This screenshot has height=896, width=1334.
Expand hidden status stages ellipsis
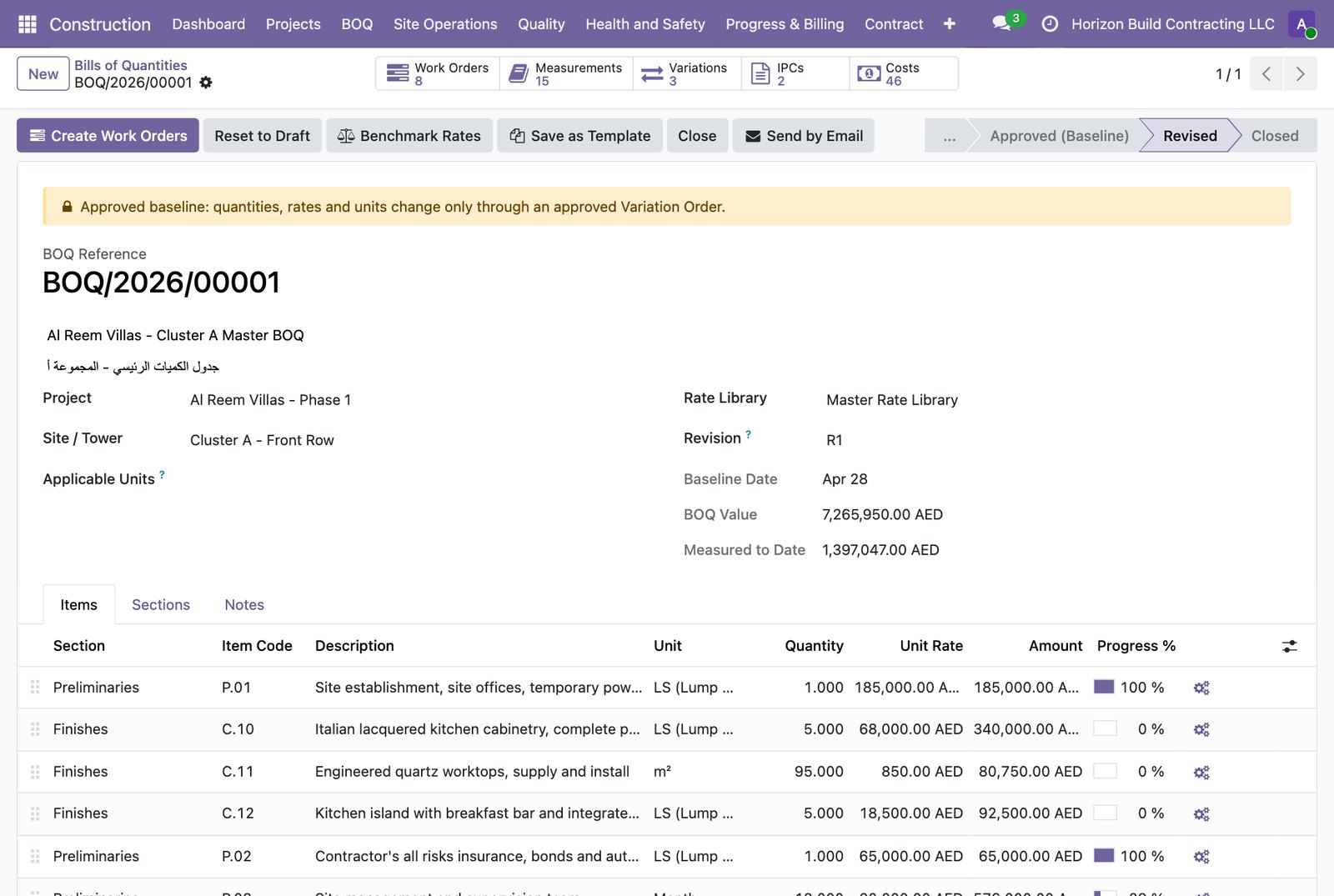(949, 136)
